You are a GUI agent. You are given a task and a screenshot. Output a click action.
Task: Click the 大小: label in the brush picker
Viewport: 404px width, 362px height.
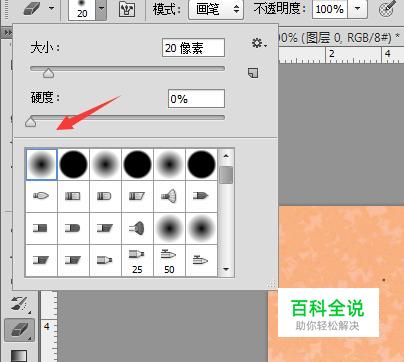(x=45, y=48)
